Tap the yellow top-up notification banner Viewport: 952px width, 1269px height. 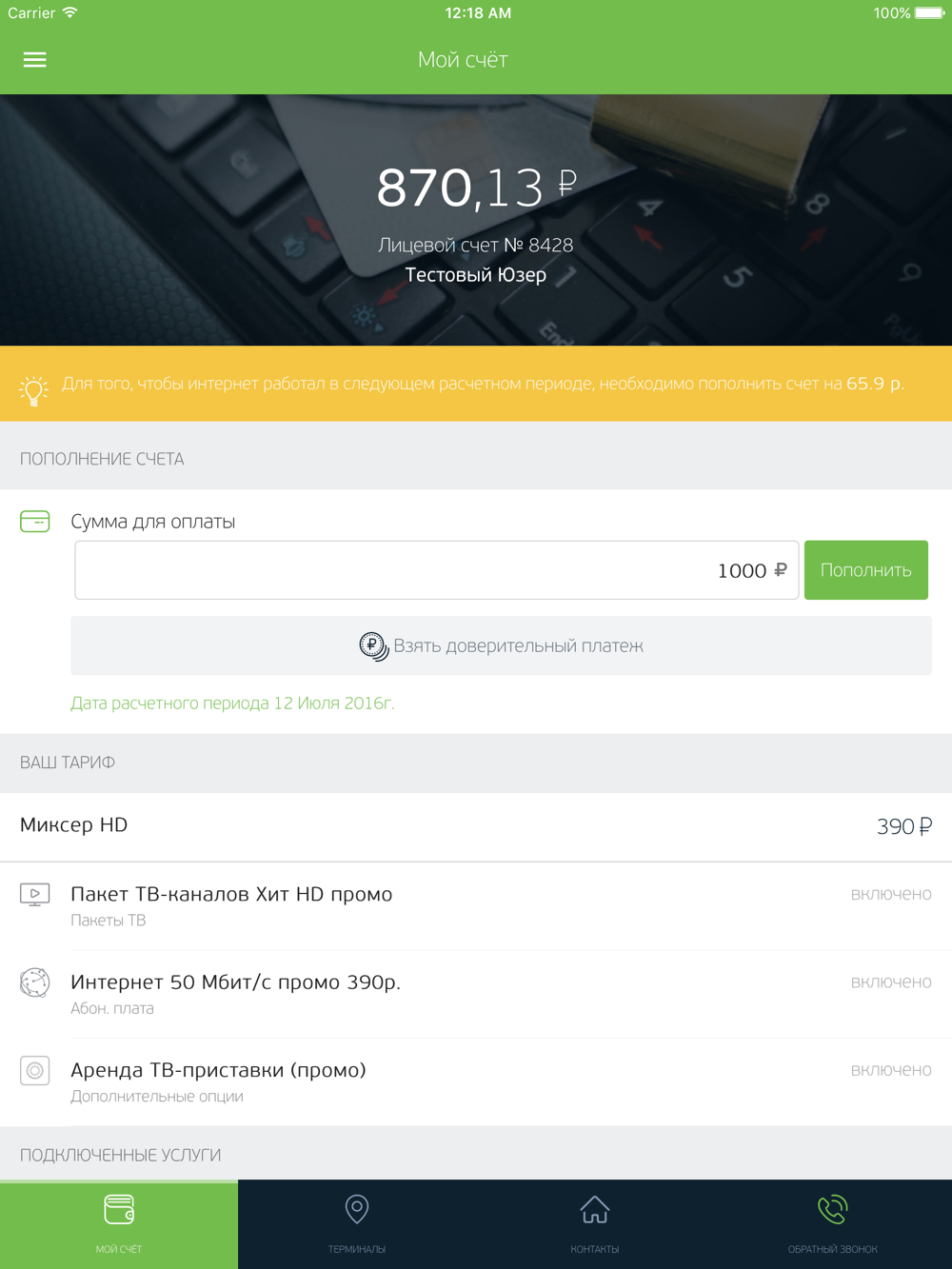(x=476, y=384)
